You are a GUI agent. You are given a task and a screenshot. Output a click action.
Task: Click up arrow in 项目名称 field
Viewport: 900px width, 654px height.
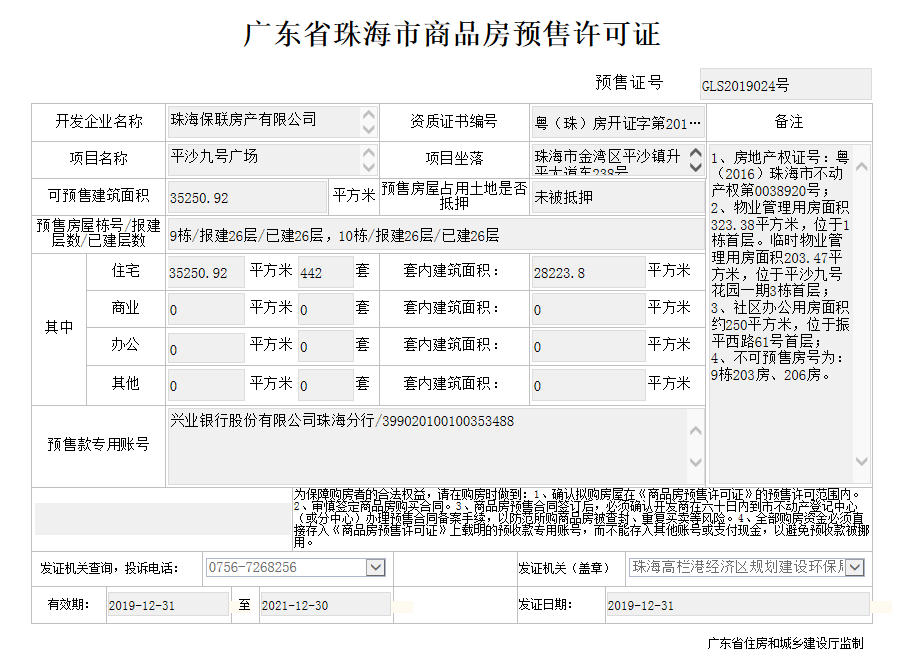pos(369,152)
